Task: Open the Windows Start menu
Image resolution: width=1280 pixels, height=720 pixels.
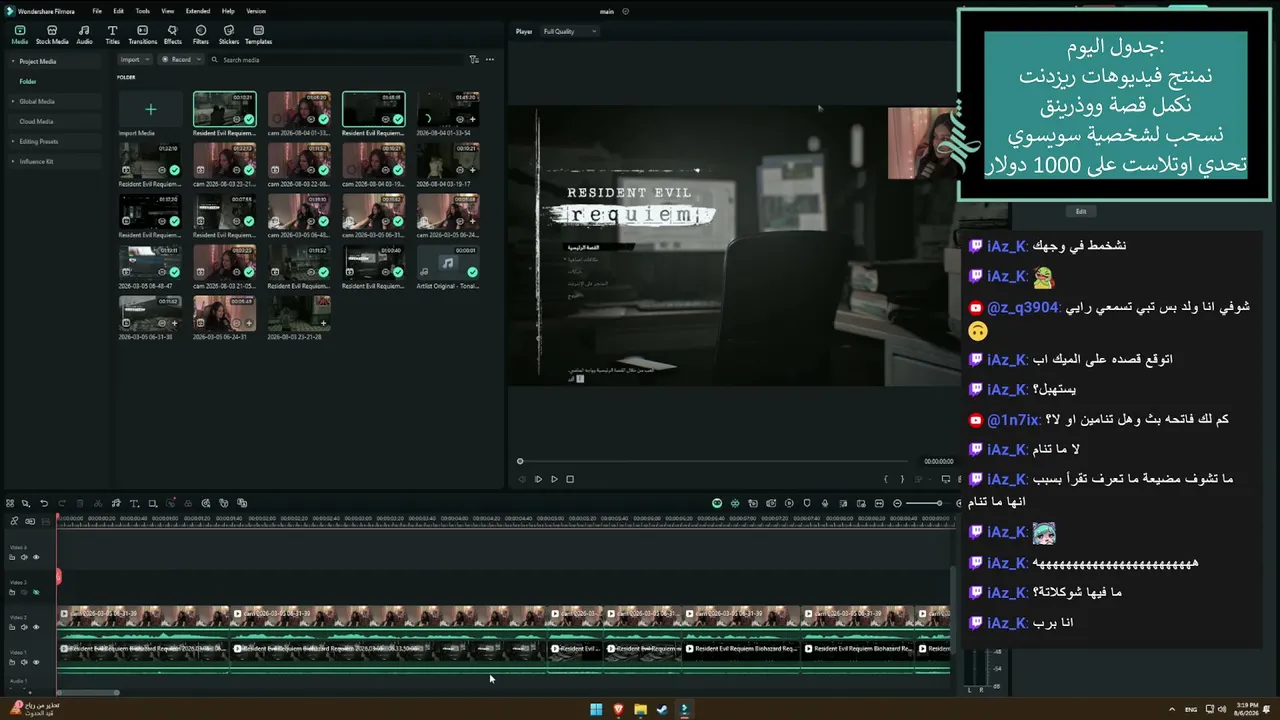Action: tap(596, 710)
